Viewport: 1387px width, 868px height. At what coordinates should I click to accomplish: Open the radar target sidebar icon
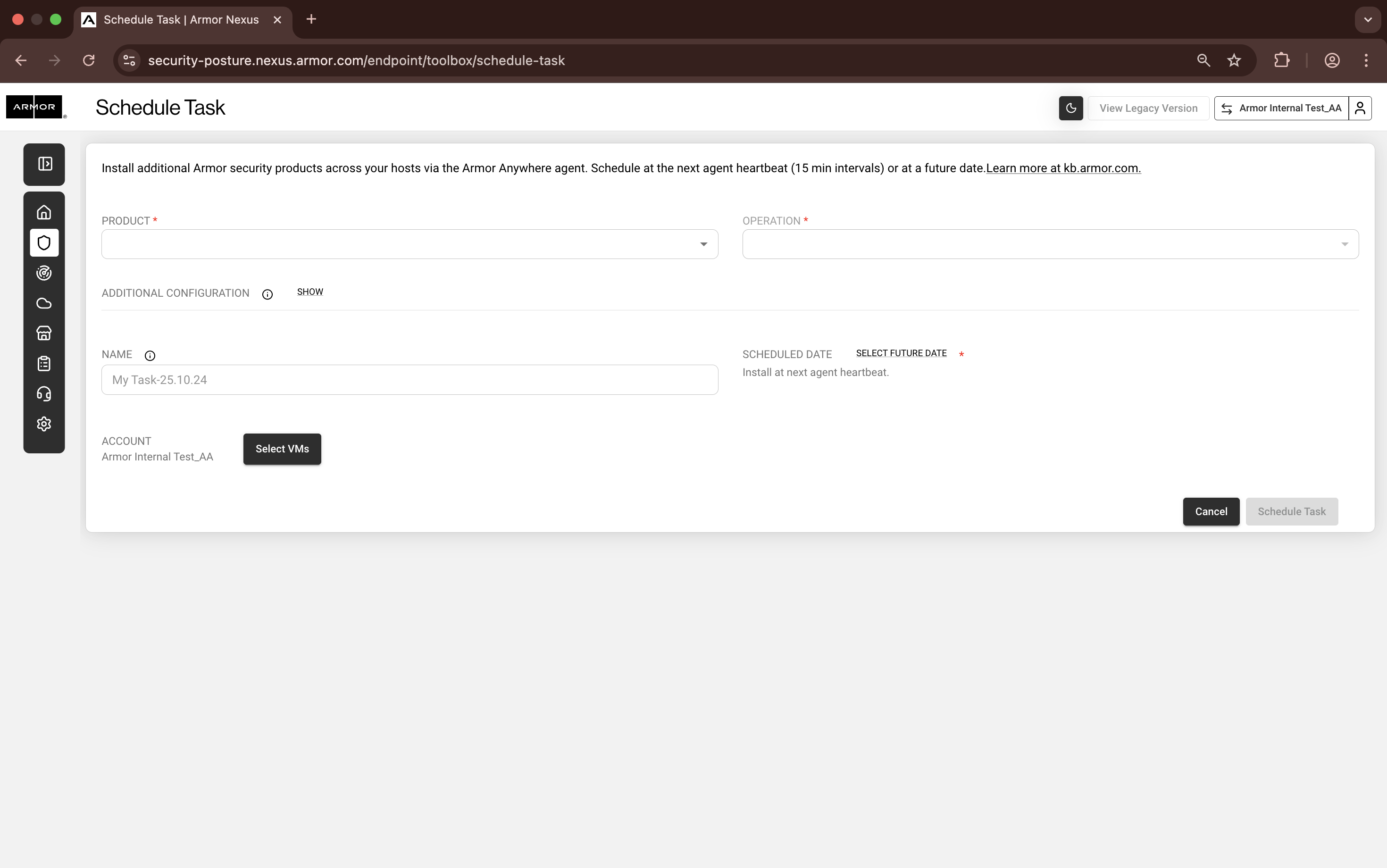pyautogui.click(x=44, y=273)
